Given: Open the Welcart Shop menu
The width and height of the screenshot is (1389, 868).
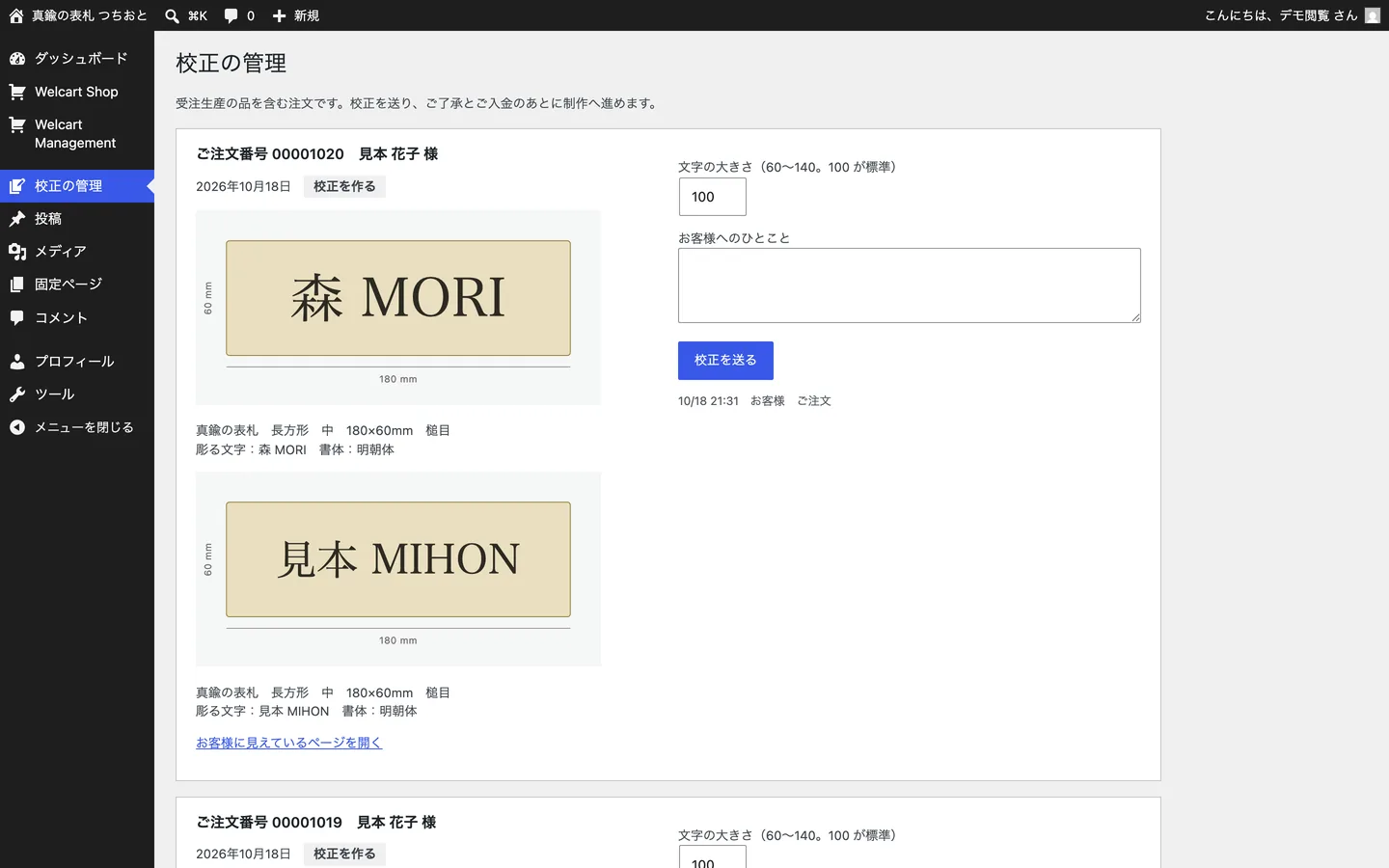Looking at the screenshot, I should [x=77, y=92].
